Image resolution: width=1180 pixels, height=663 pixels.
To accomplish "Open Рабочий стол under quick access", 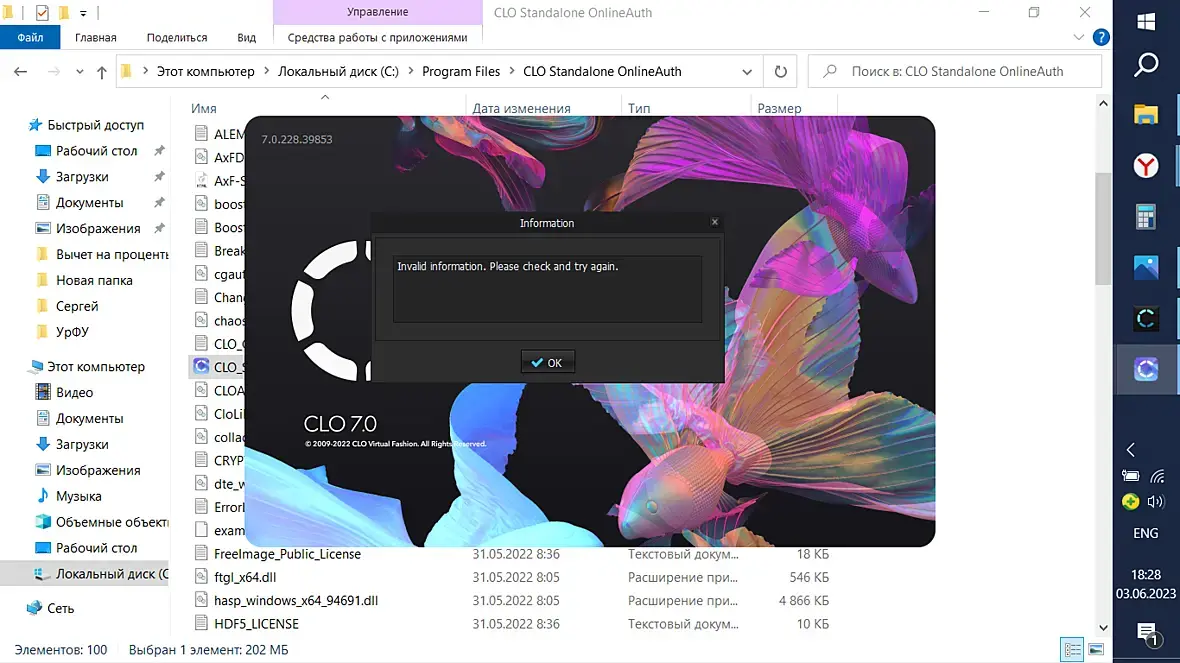I will pos(96,151).
